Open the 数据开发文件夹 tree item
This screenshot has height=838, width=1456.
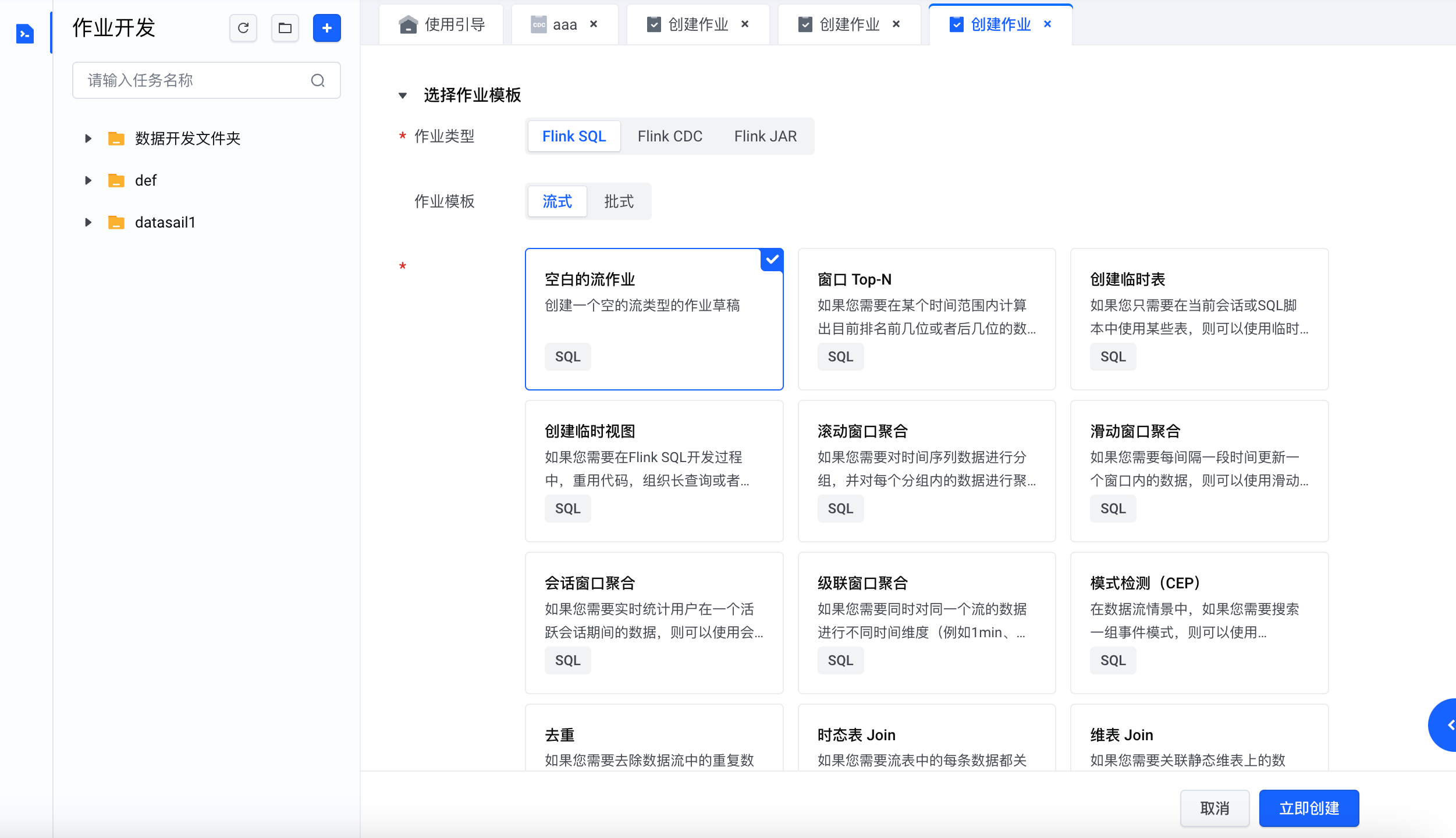[x=187, y=139]
